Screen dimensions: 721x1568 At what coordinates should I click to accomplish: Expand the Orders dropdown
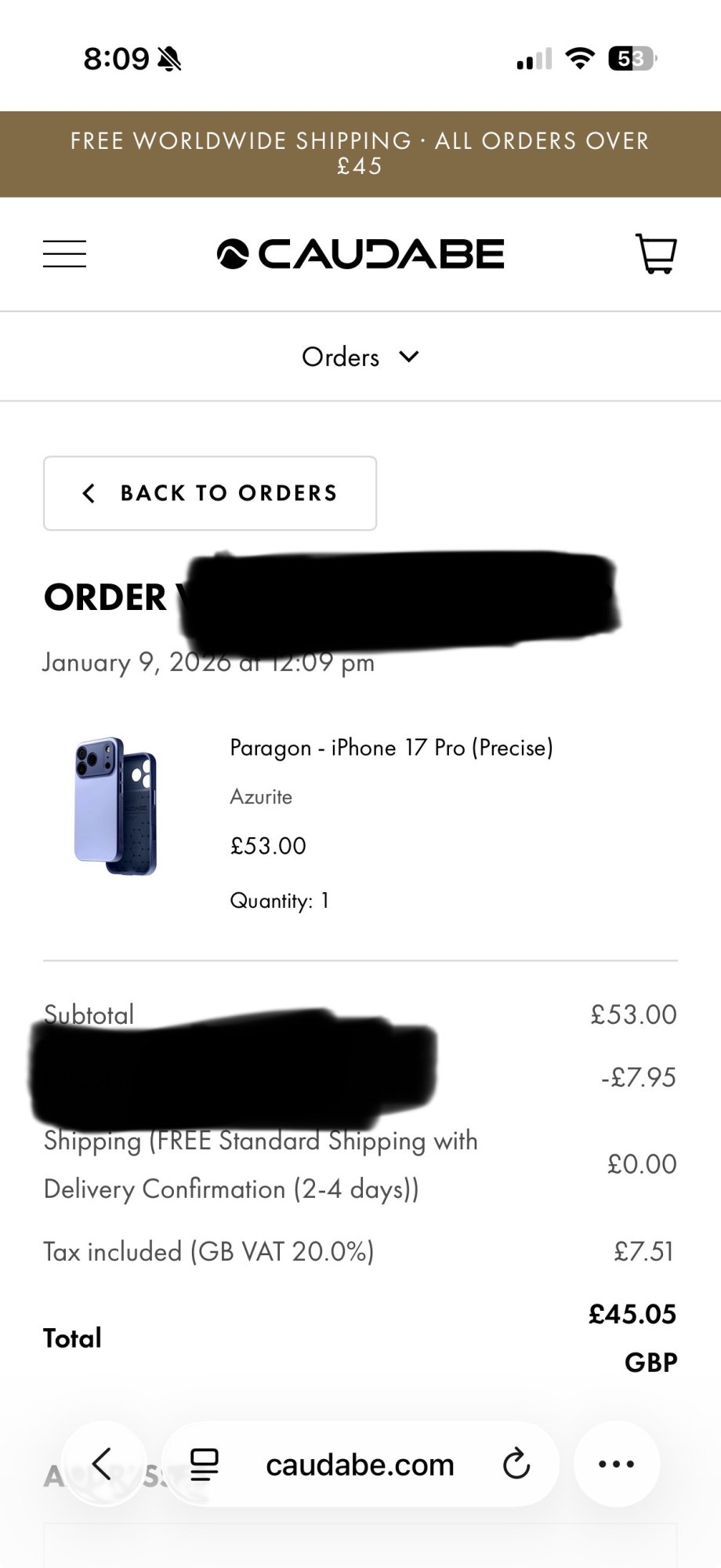coord(360,357)
